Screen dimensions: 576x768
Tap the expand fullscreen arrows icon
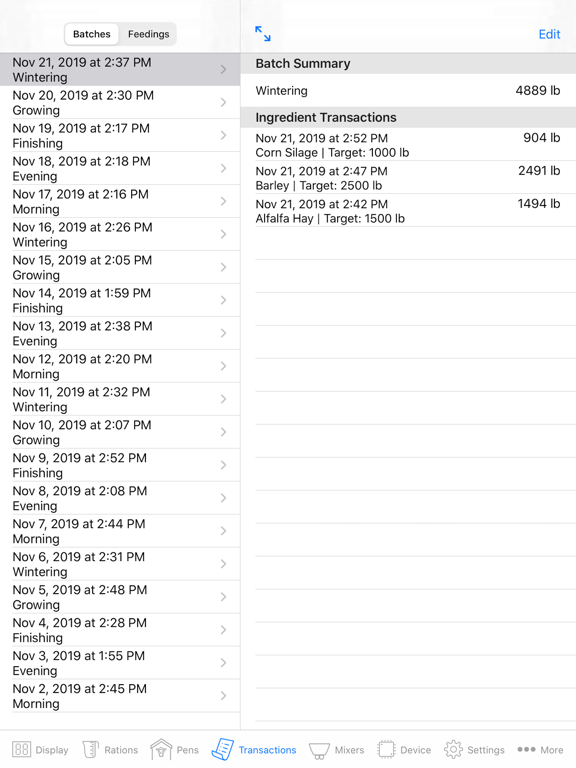(263, 34)
